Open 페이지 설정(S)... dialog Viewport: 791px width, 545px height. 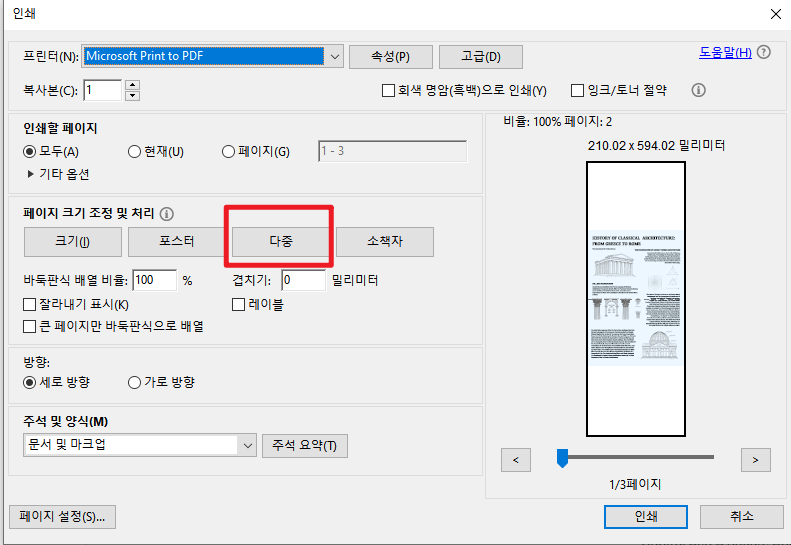pos(63,517)
